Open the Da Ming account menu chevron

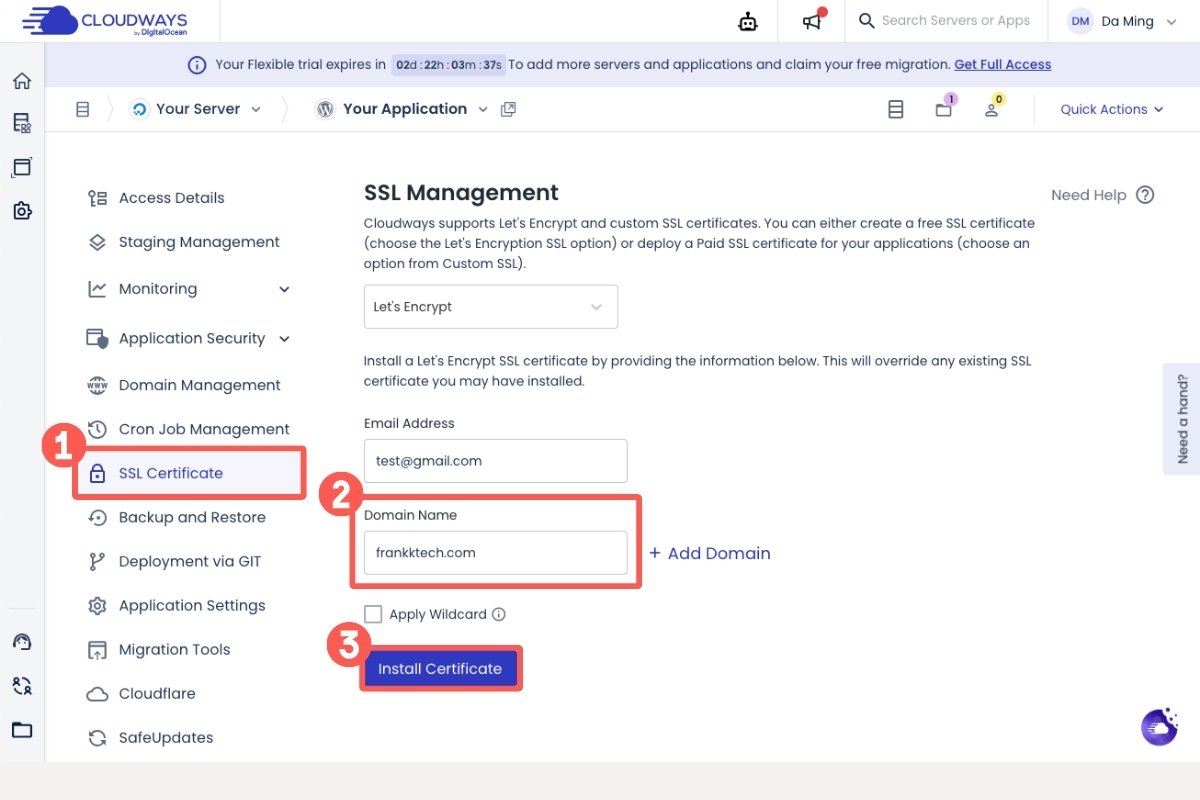point(1172,21)
